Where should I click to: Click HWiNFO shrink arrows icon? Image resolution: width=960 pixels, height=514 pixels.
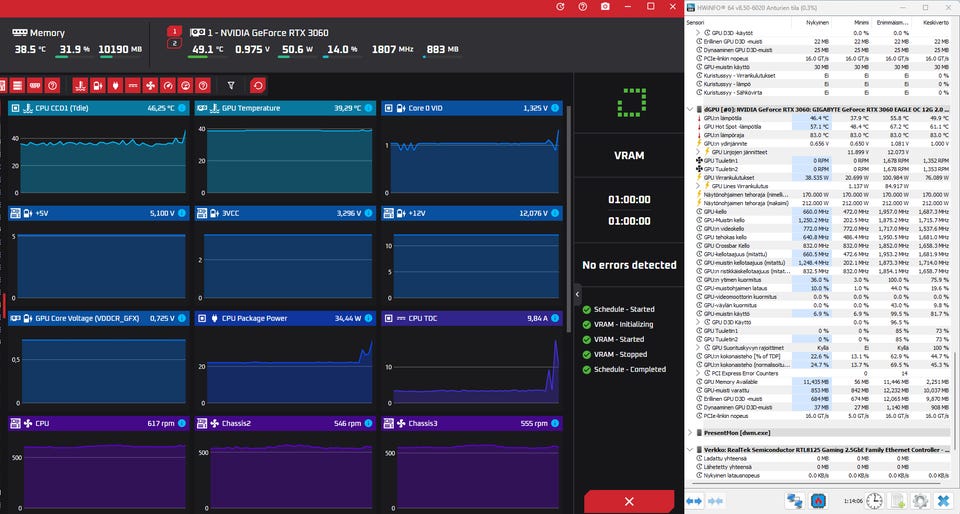(715, 501)
